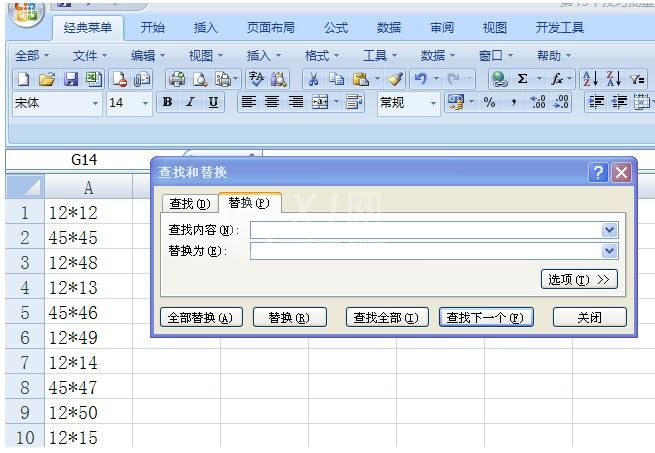This screenshot has width=655, height=453.
Task: Click the Office button orb
Action: click(x=26, y=12)
